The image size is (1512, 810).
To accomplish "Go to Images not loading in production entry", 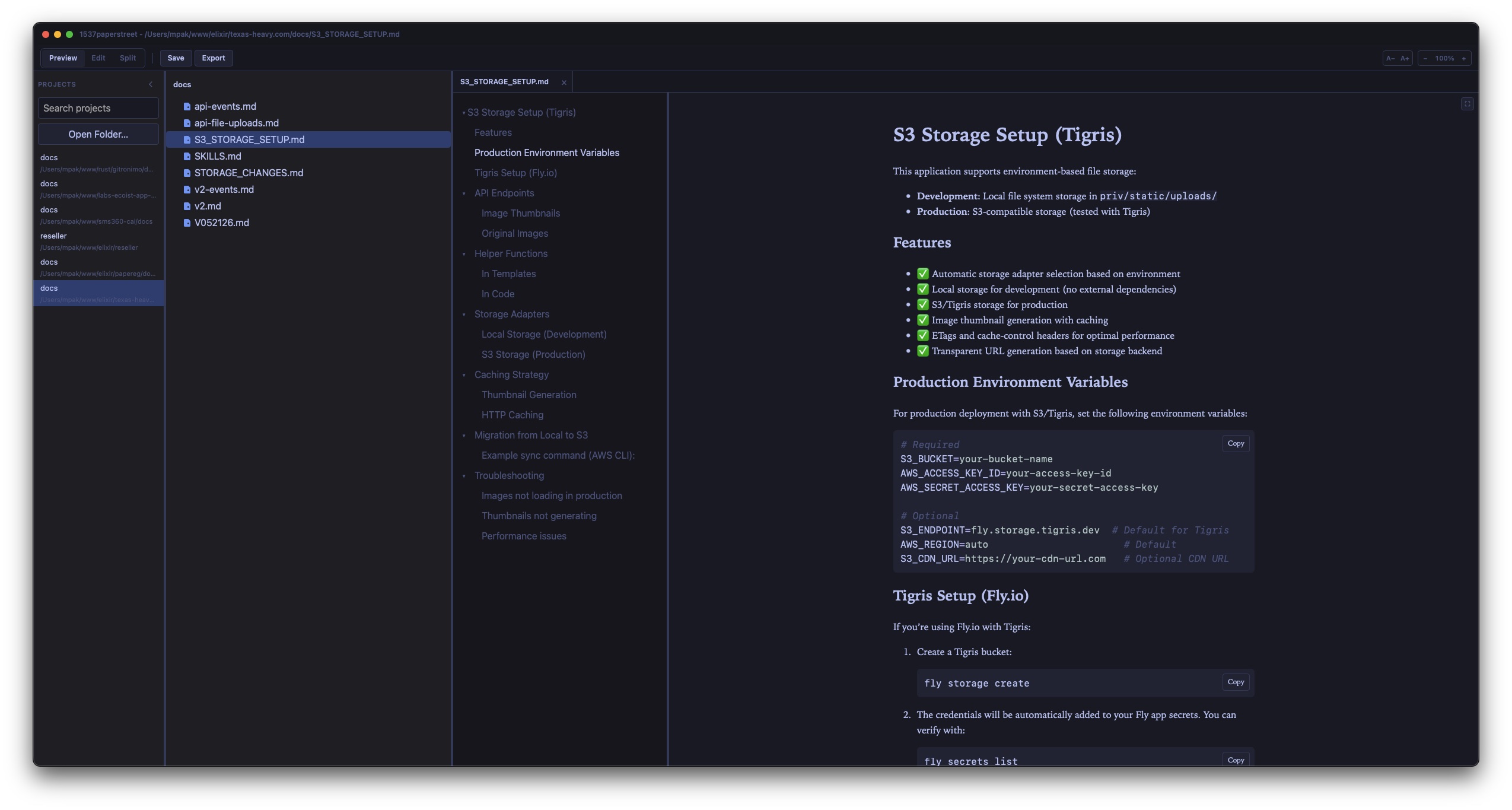I will tap(552, 495).
